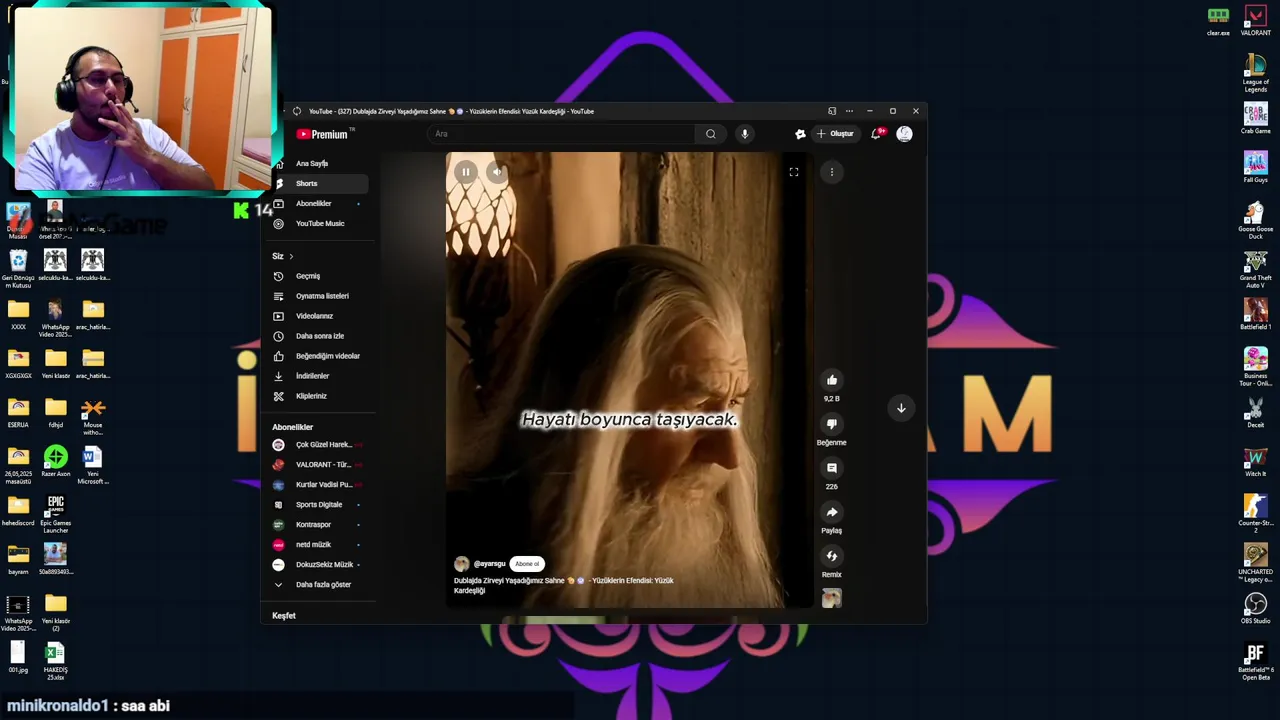Viewport: 1280px width, 720px height.
Task: Dislike the Shorts video
Action: pyautogui.click(x=831, y=424)
